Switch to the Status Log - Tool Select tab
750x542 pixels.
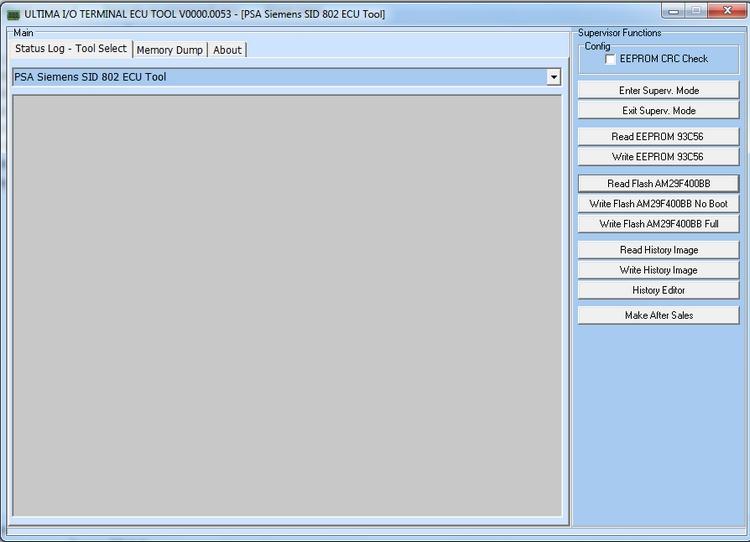71,48
